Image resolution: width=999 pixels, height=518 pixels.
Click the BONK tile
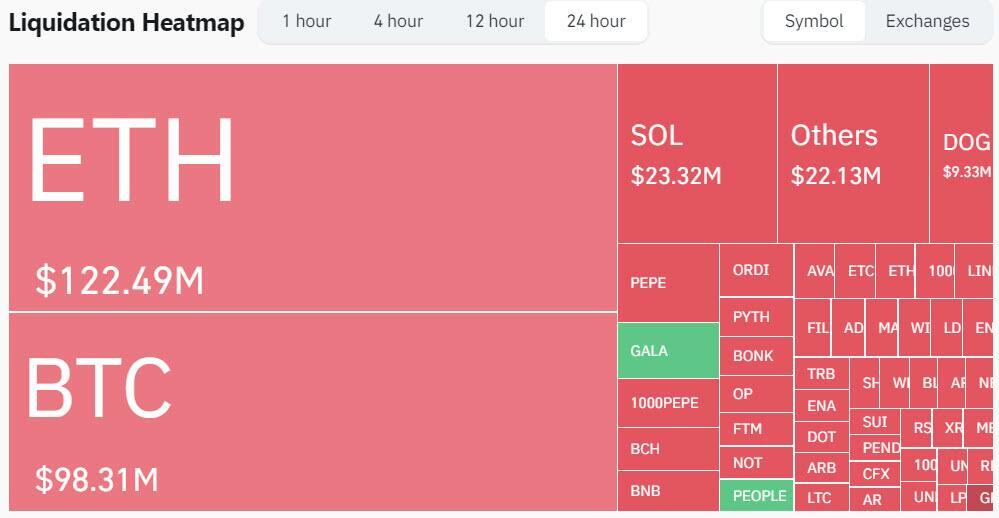pos(756,356)
